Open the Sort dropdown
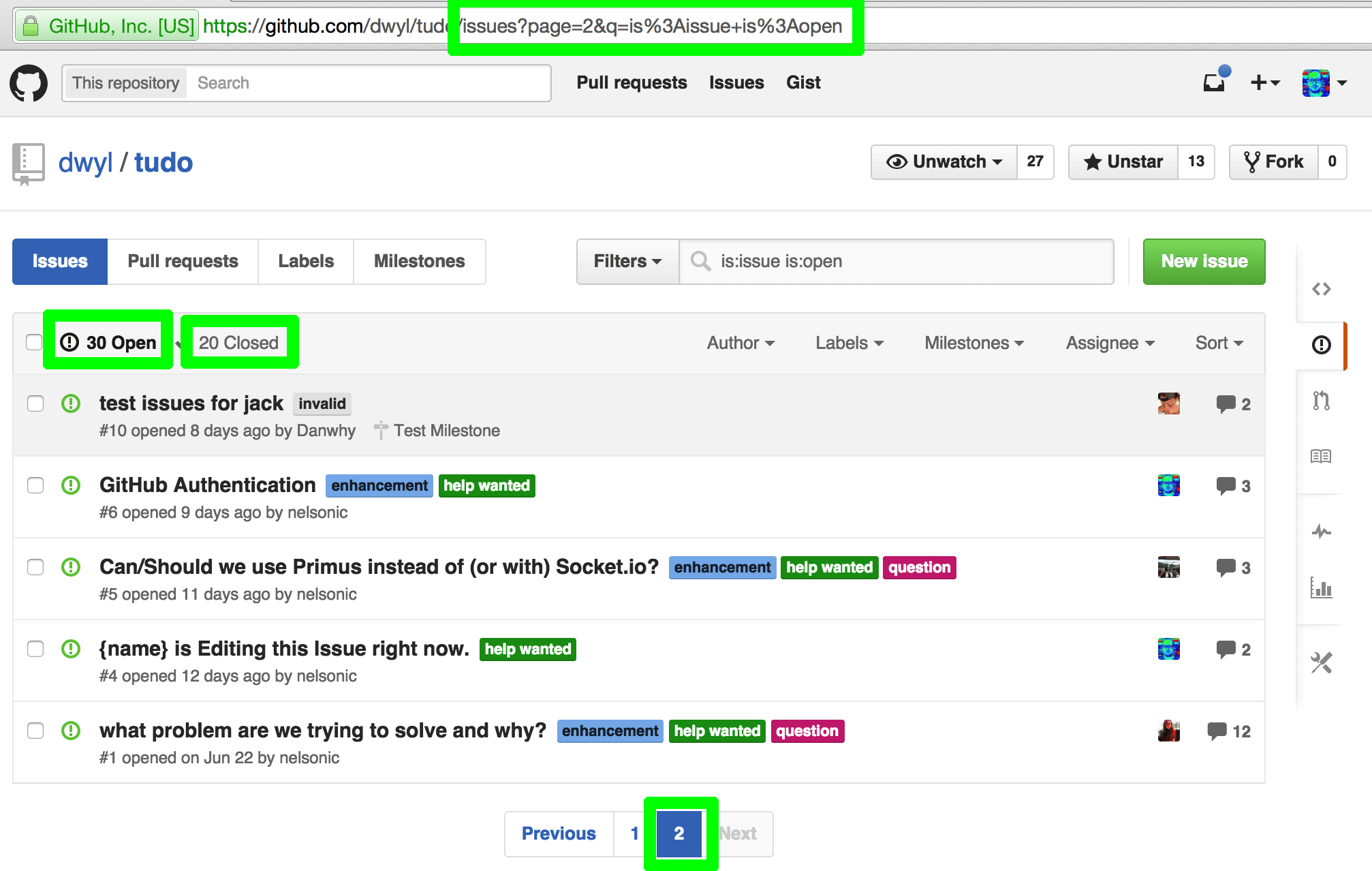This screenshot has height=871, width=1372. [x=1219, y=343]
